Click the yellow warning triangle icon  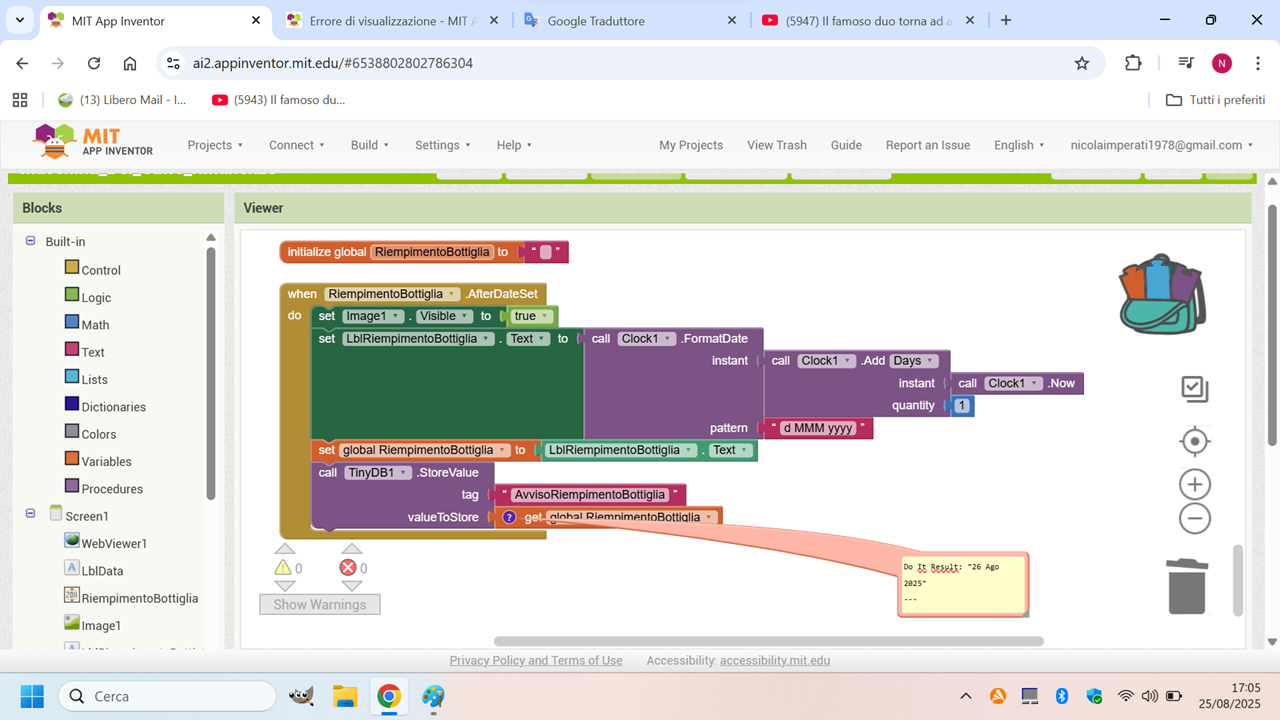[283, 568]
